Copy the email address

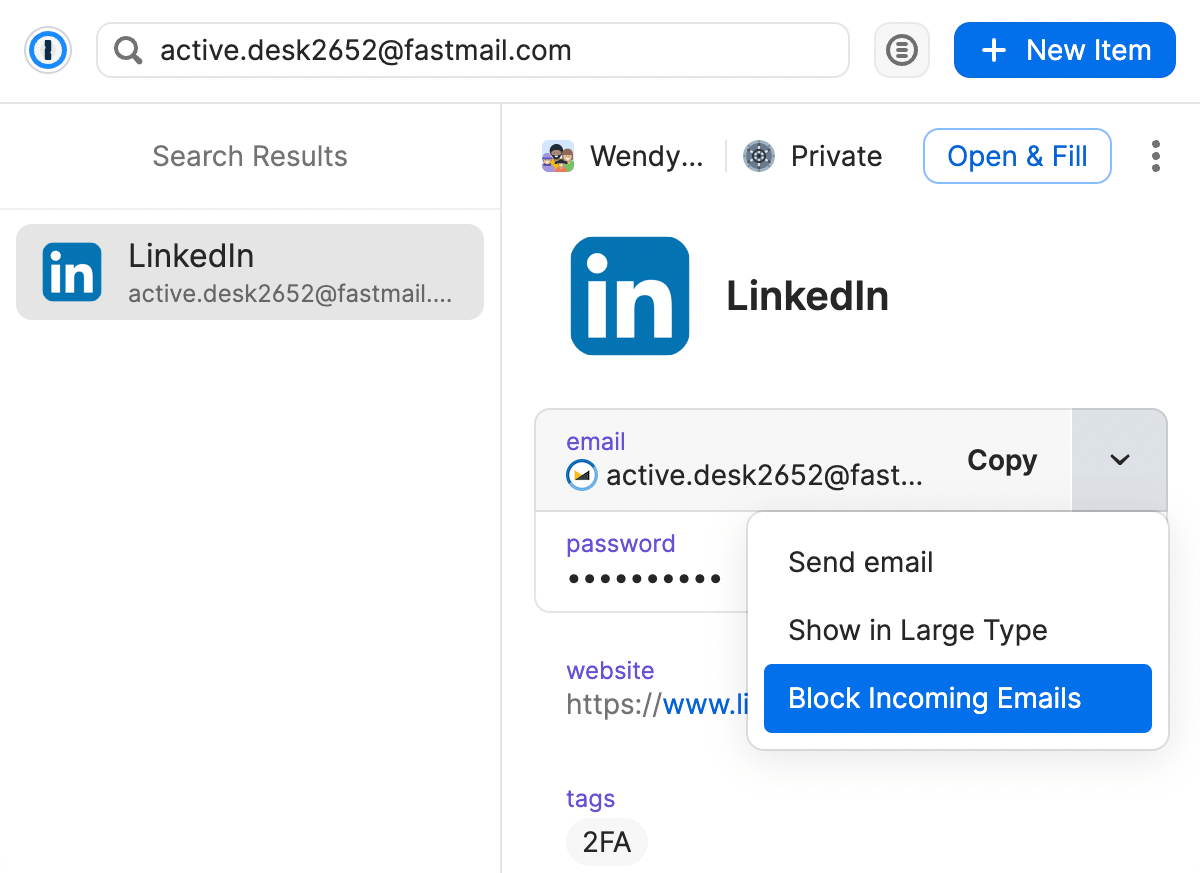click(x=1001, y=460)
